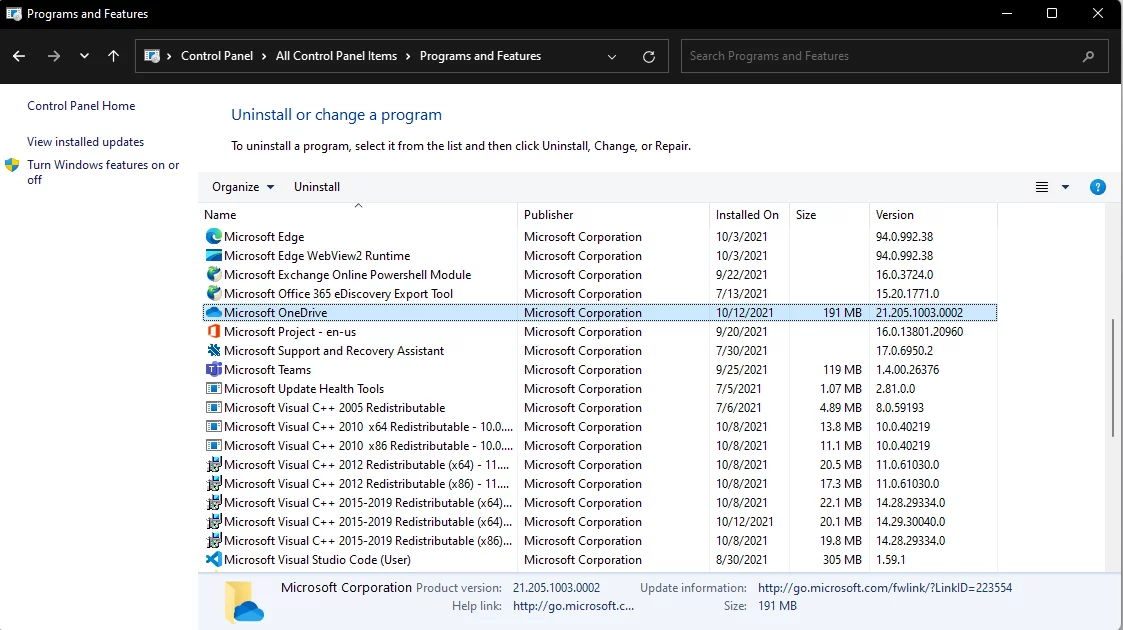The width and height of the screenshot is (1123, 630).
Task: Click the Microsoft Project Office icon
Action: coord(213,331)
